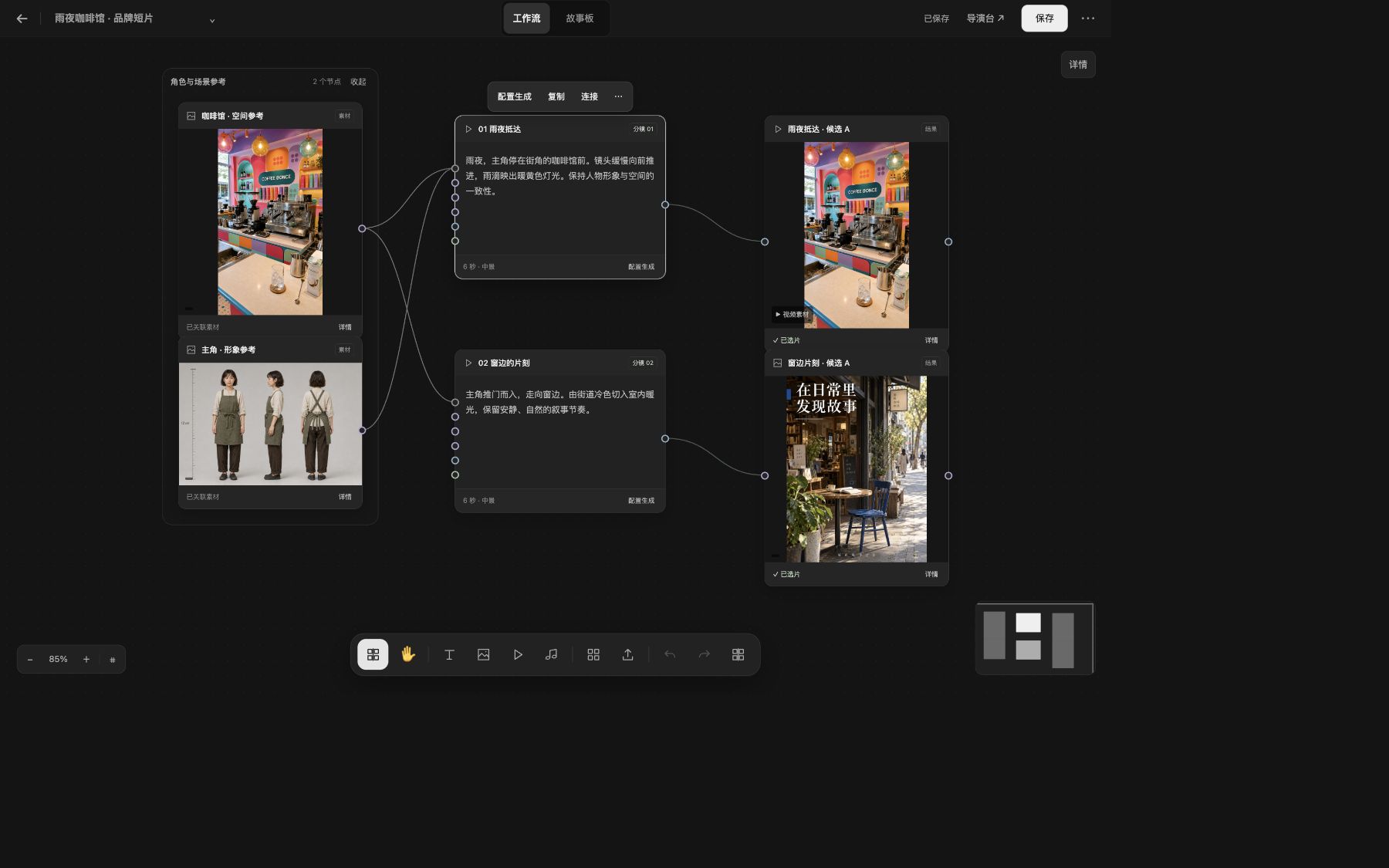Select the text tool in bottom toolbar

(449, 654)
